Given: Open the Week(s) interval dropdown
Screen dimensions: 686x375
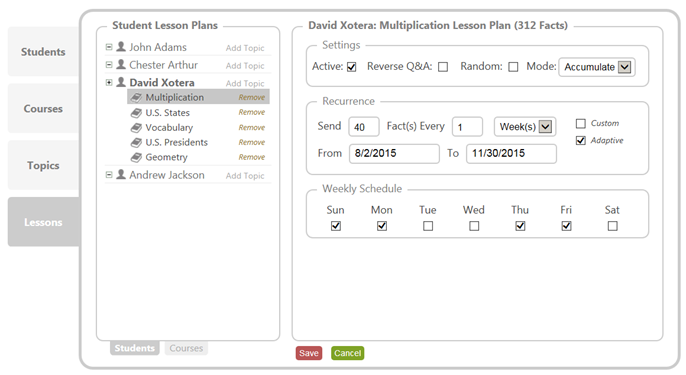Looking at the screenshot, I should (525, 127).
